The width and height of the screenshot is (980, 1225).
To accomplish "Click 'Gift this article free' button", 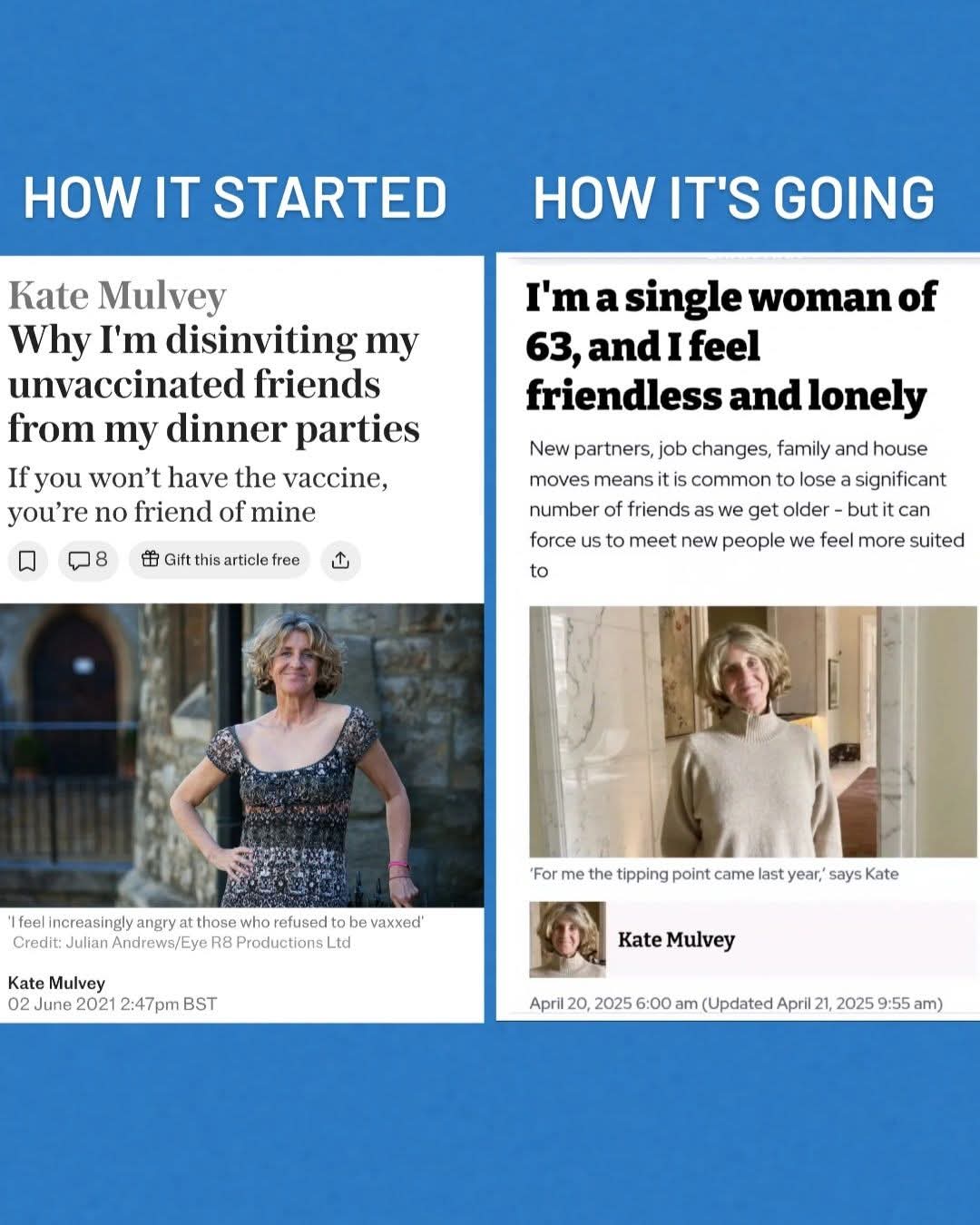I will pyautogui.click(x=220, y=560).
